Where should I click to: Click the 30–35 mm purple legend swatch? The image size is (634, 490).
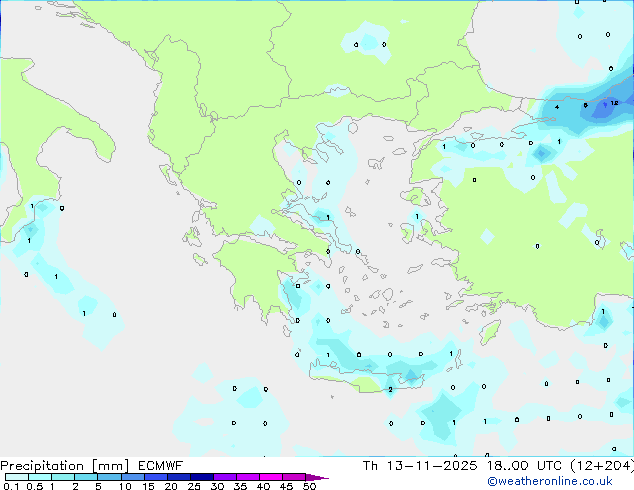click(225, 477)
